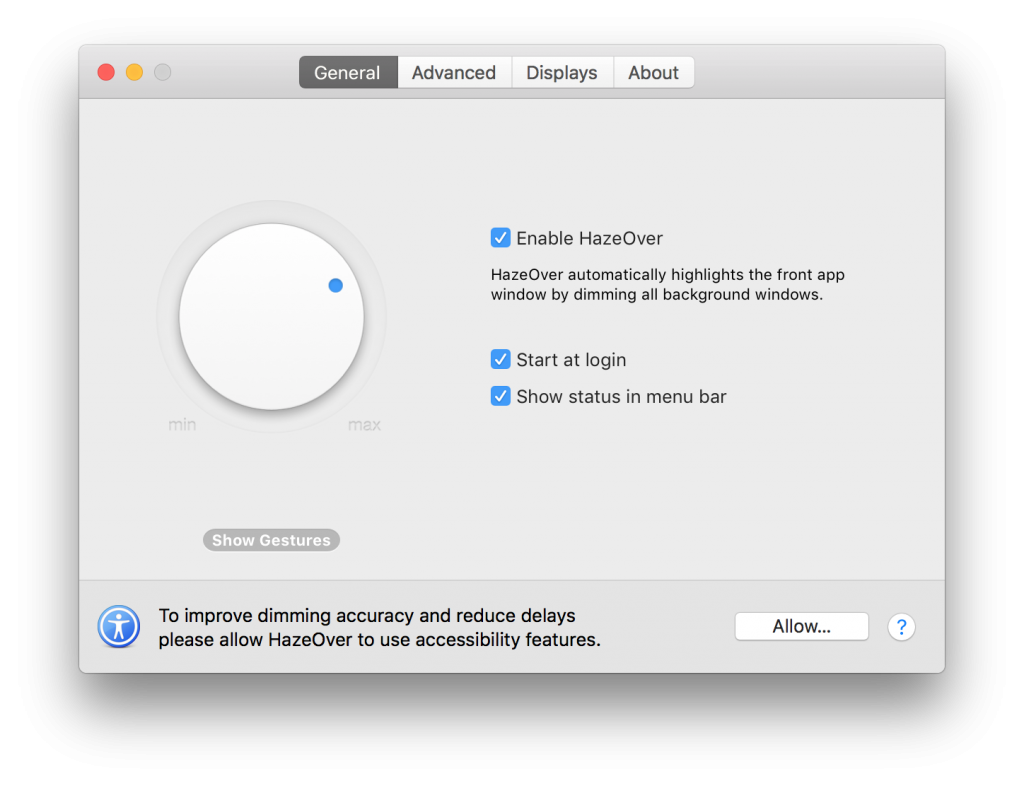Minimize the window with the yellow button
This screenshot has height=786, width=1024.
tap(134, 72)
